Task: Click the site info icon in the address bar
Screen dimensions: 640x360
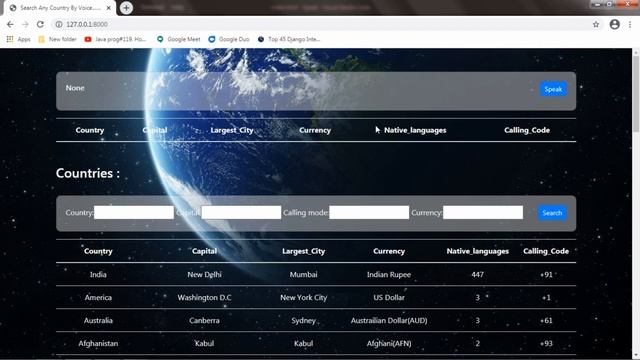Action: [59, 24]
